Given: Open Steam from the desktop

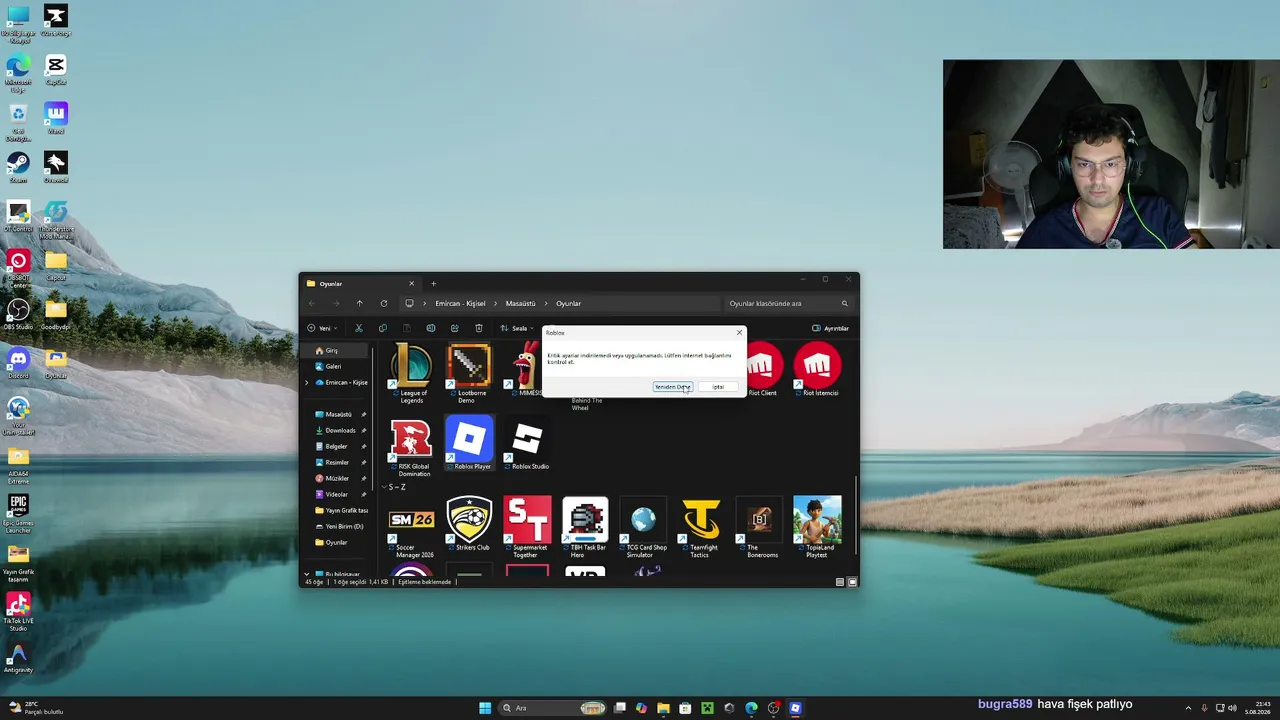Looking at the screenshot, I should click(x=18, y=165).
